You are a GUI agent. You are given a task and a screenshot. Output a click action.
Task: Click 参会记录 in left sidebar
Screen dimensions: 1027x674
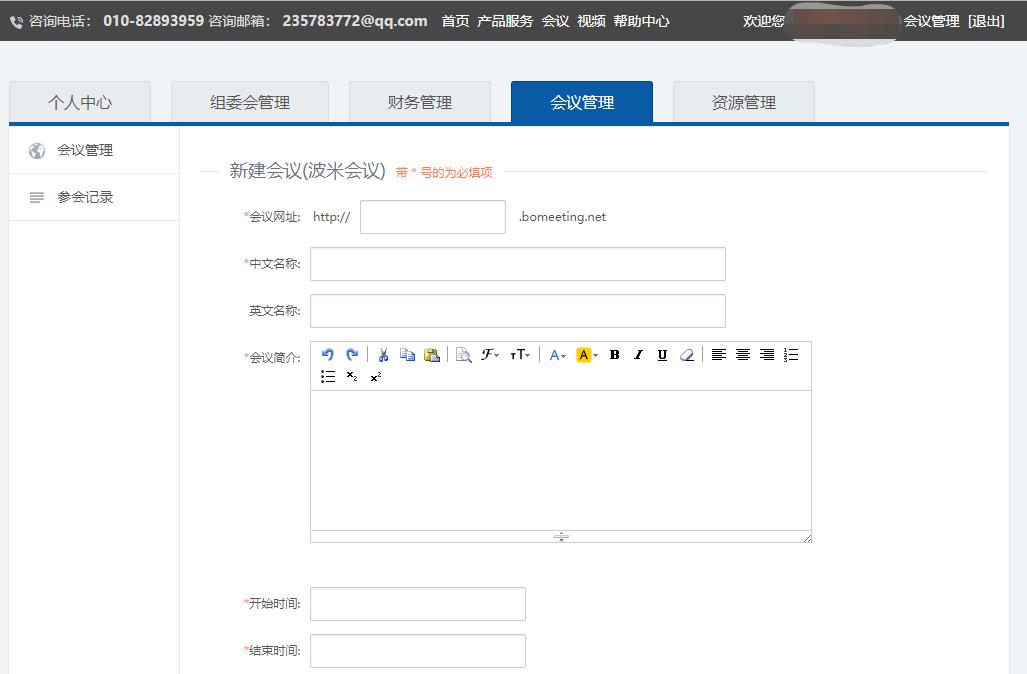(x=85, y=197)
